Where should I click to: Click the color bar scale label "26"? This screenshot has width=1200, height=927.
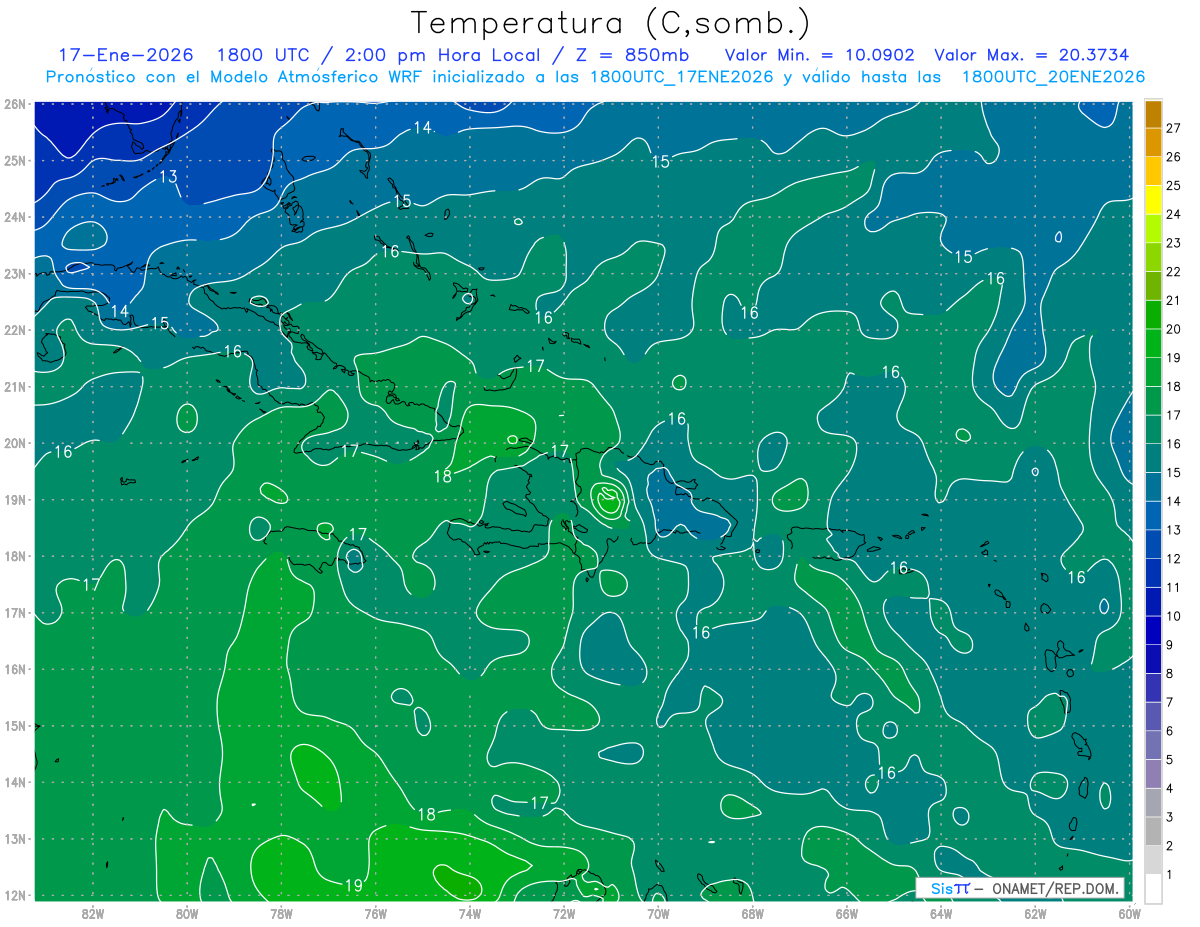pyautogui.click(x=1173, y=157)
